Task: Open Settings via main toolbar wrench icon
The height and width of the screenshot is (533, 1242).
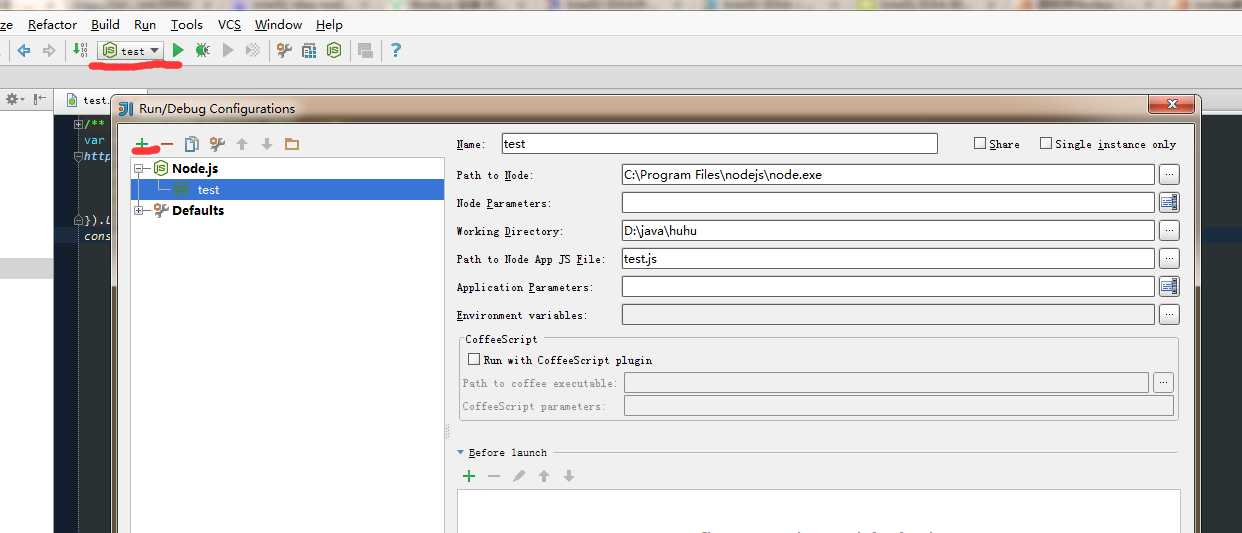Action: click(284, 50)
